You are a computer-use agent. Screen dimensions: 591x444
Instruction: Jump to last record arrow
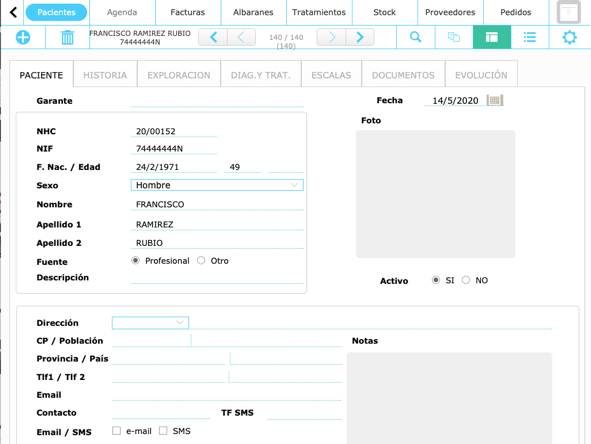click(360, 37)
